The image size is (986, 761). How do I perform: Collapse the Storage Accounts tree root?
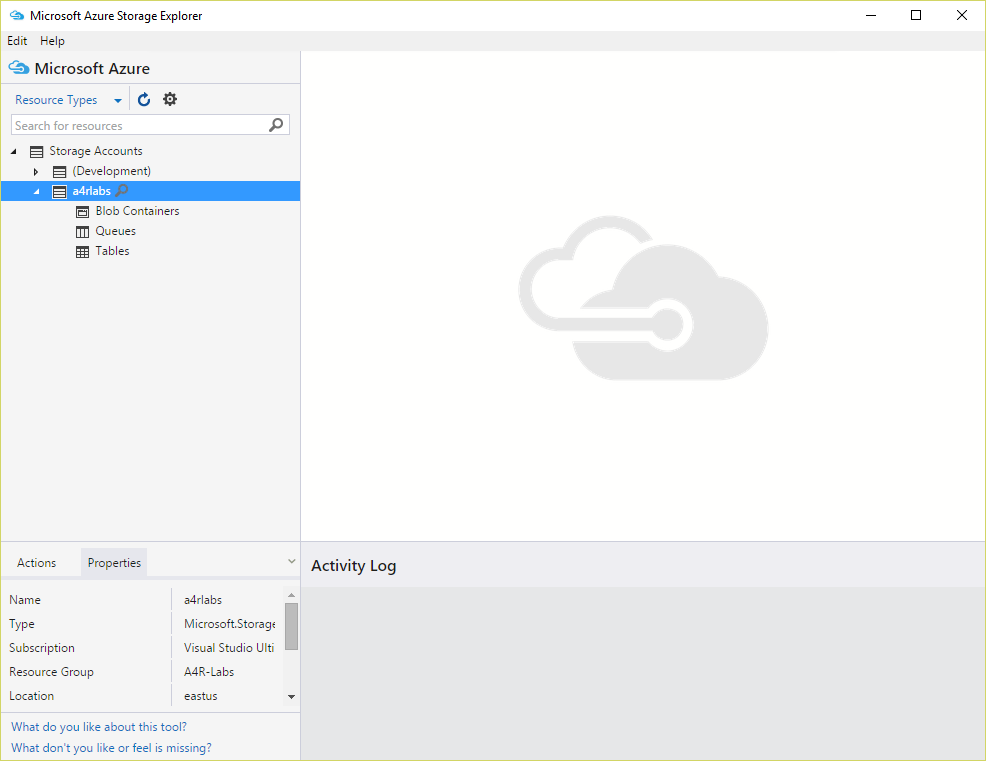[14, 152]
